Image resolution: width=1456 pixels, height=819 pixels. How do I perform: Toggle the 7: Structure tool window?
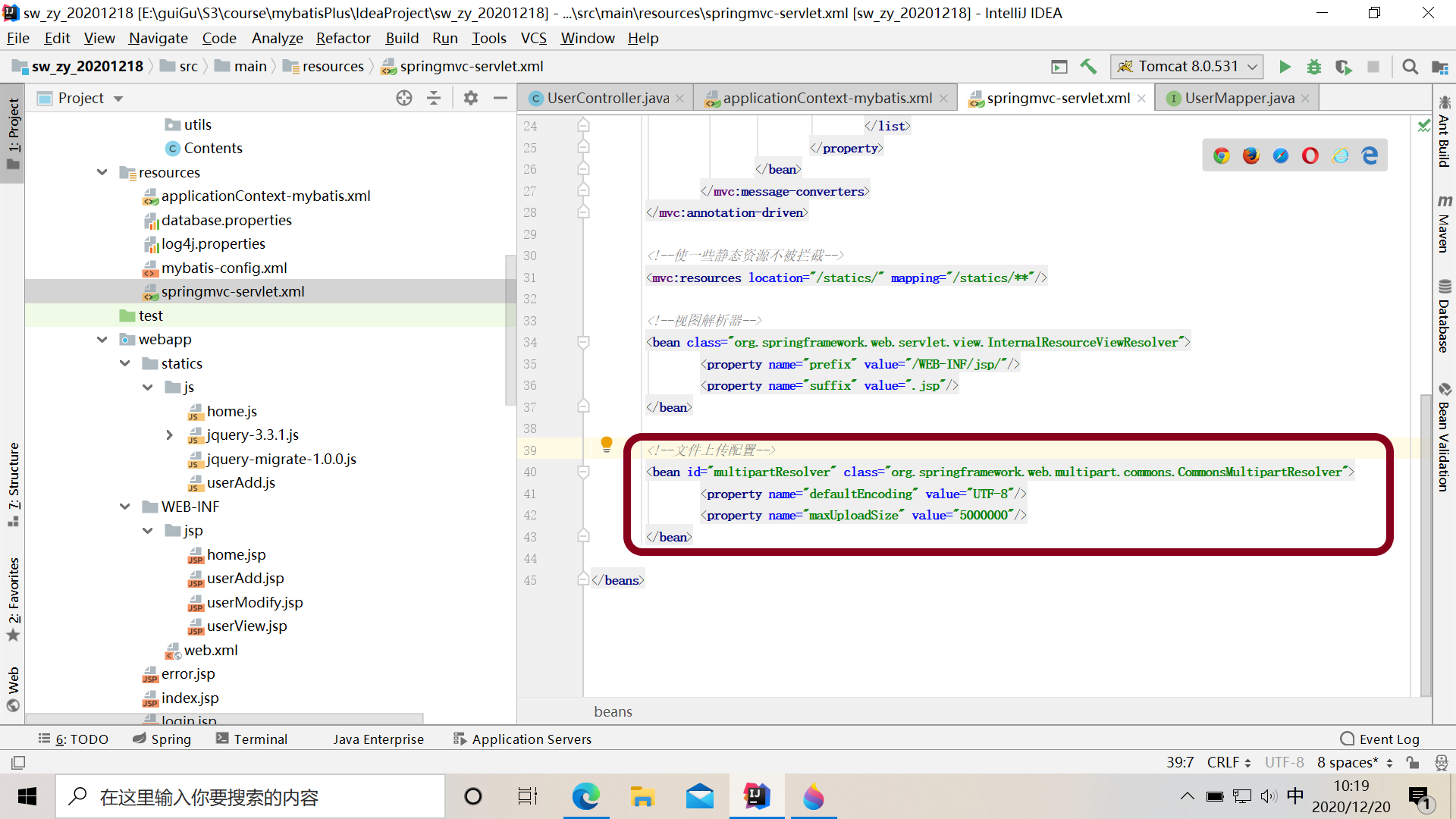point(14,484)
